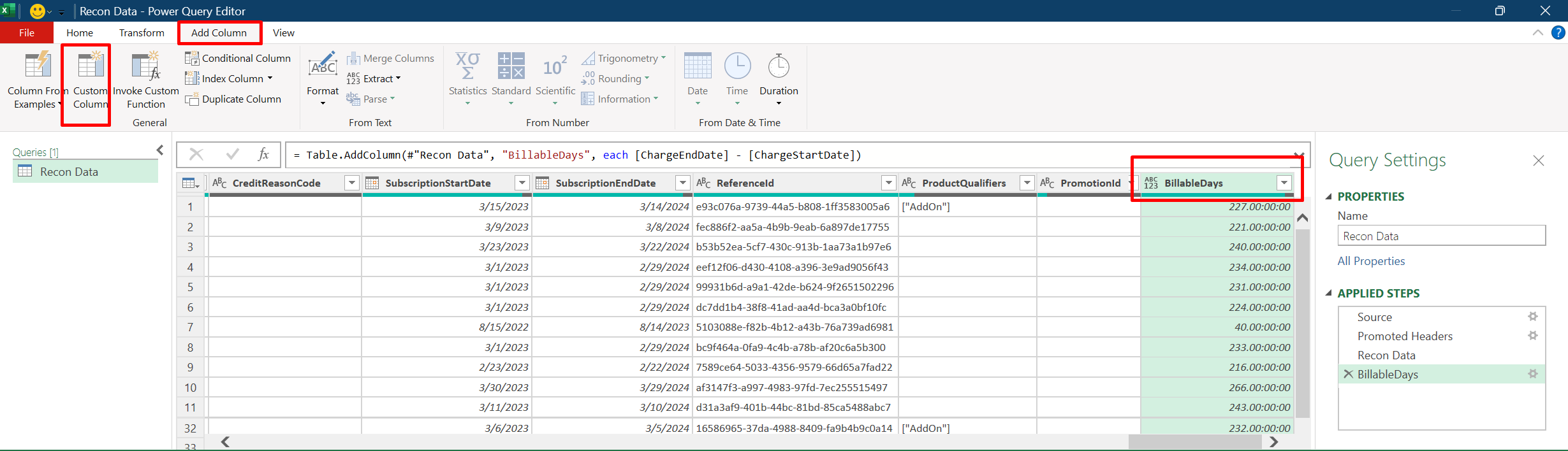Click BillableDays column data type icon
1568x451 pixels.
(x=1151, y=183)
